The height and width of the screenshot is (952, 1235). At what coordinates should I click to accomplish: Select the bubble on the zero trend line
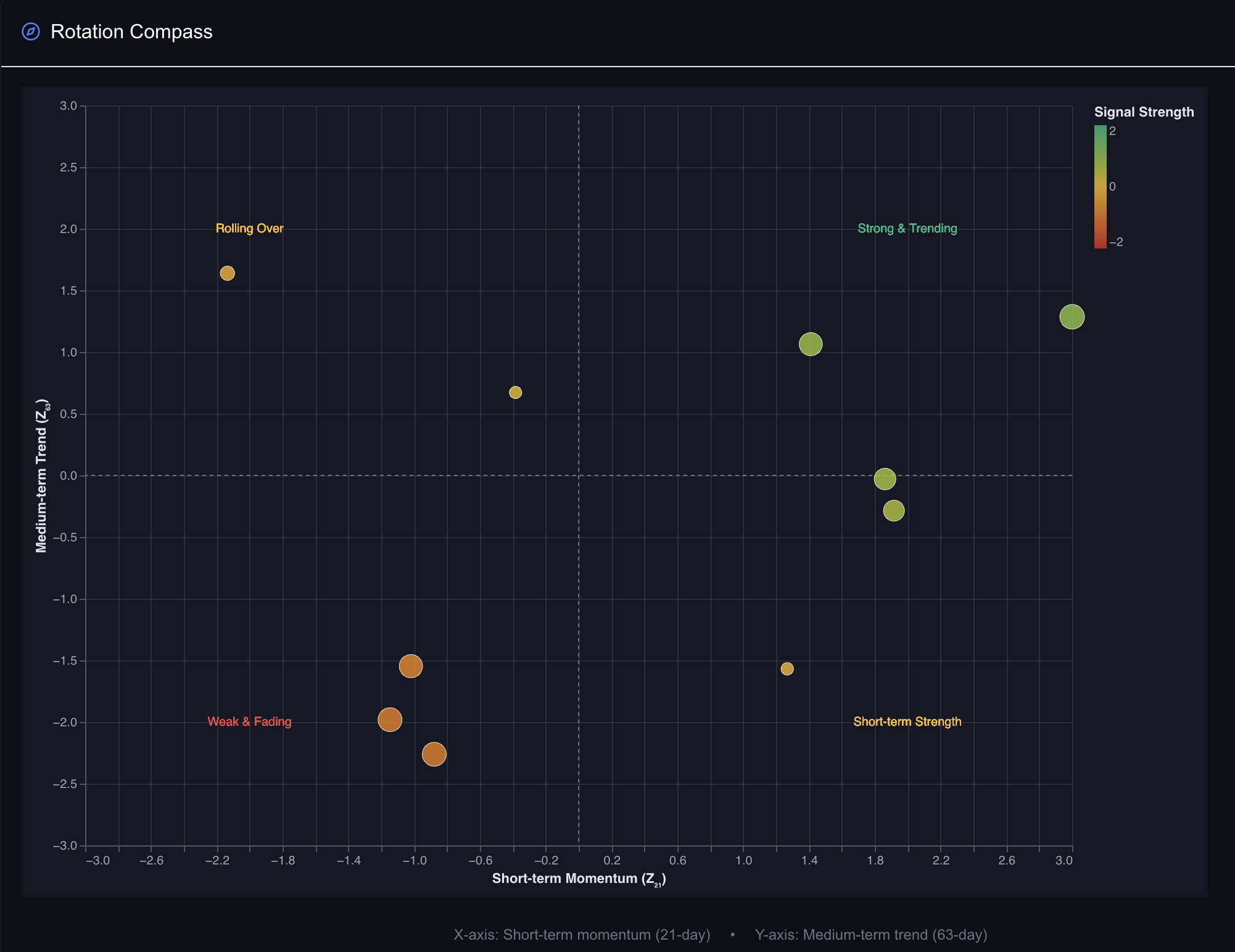(885, 479)
